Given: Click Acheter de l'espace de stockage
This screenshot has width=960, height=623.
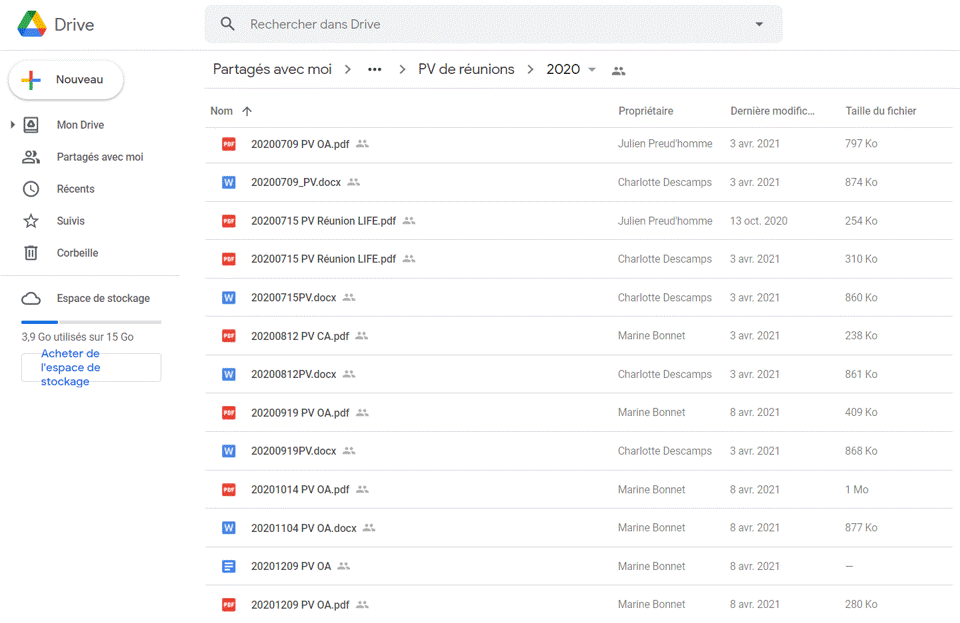Looking at the screenshot, I should (91, 367).
